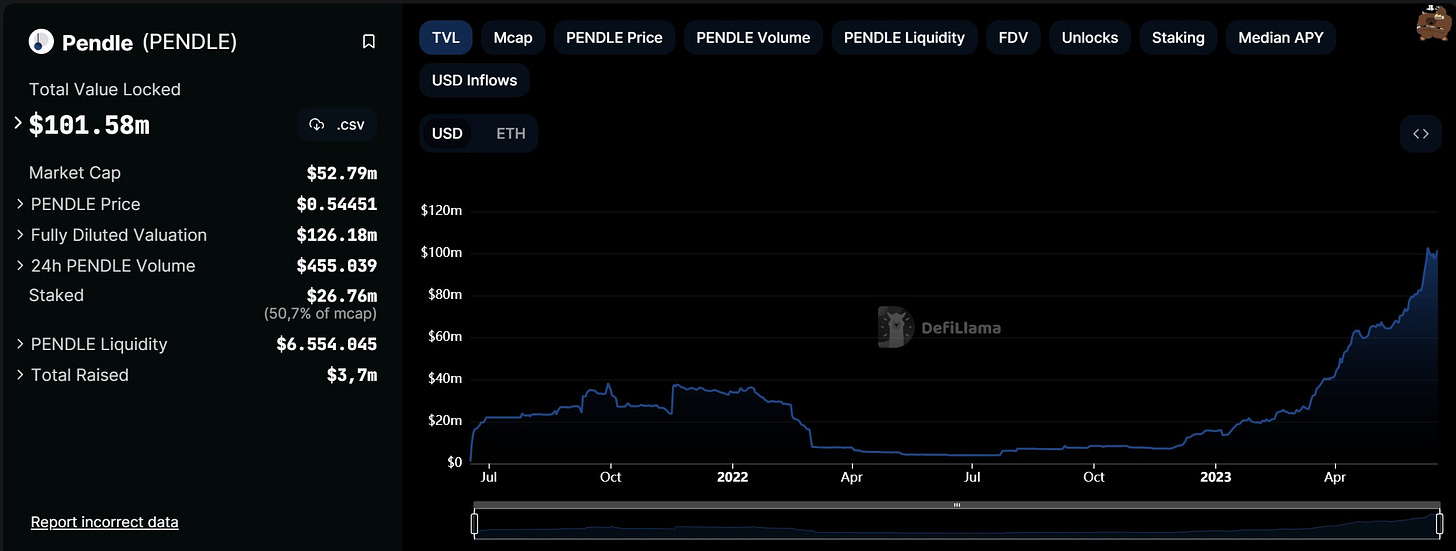Click the grip bar atop the range selector

click(957, 505)
